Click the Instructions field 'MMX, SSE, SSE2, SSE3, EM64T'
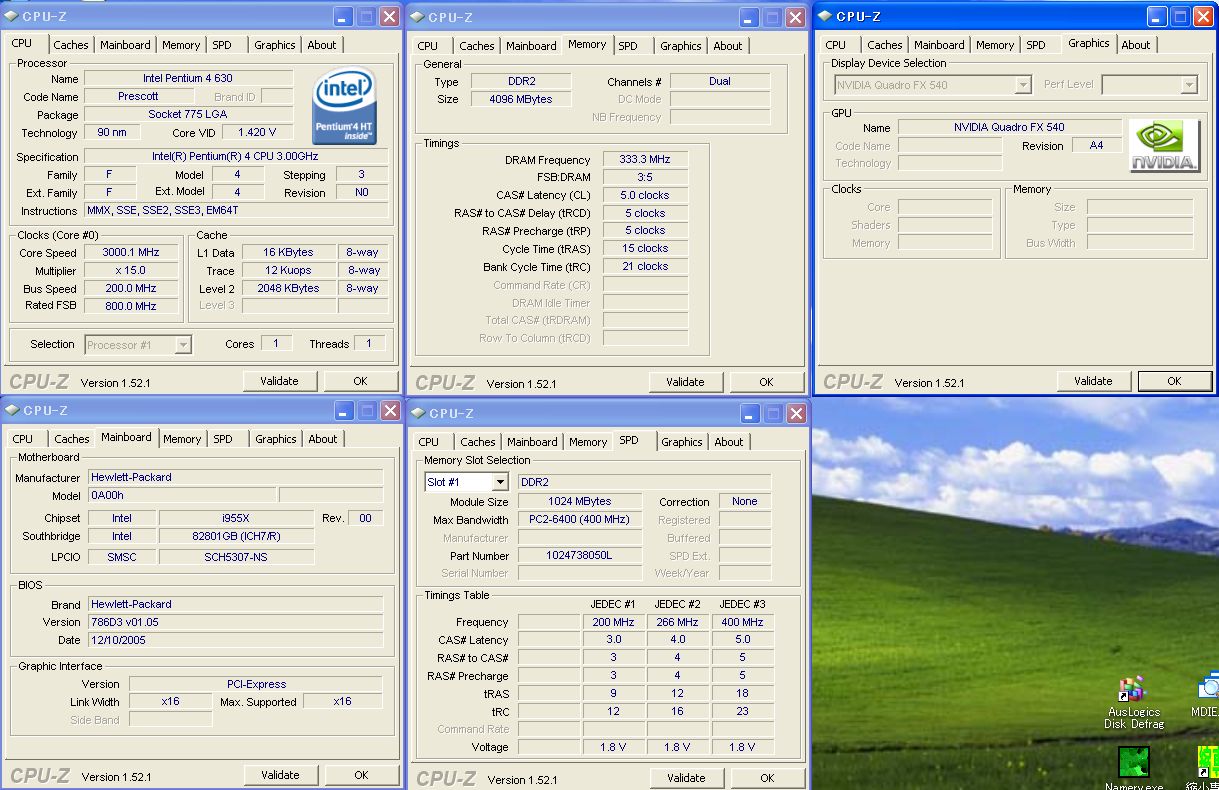Image resolution: width=1219 pixels, height=790 pixels. click(236, 211)
